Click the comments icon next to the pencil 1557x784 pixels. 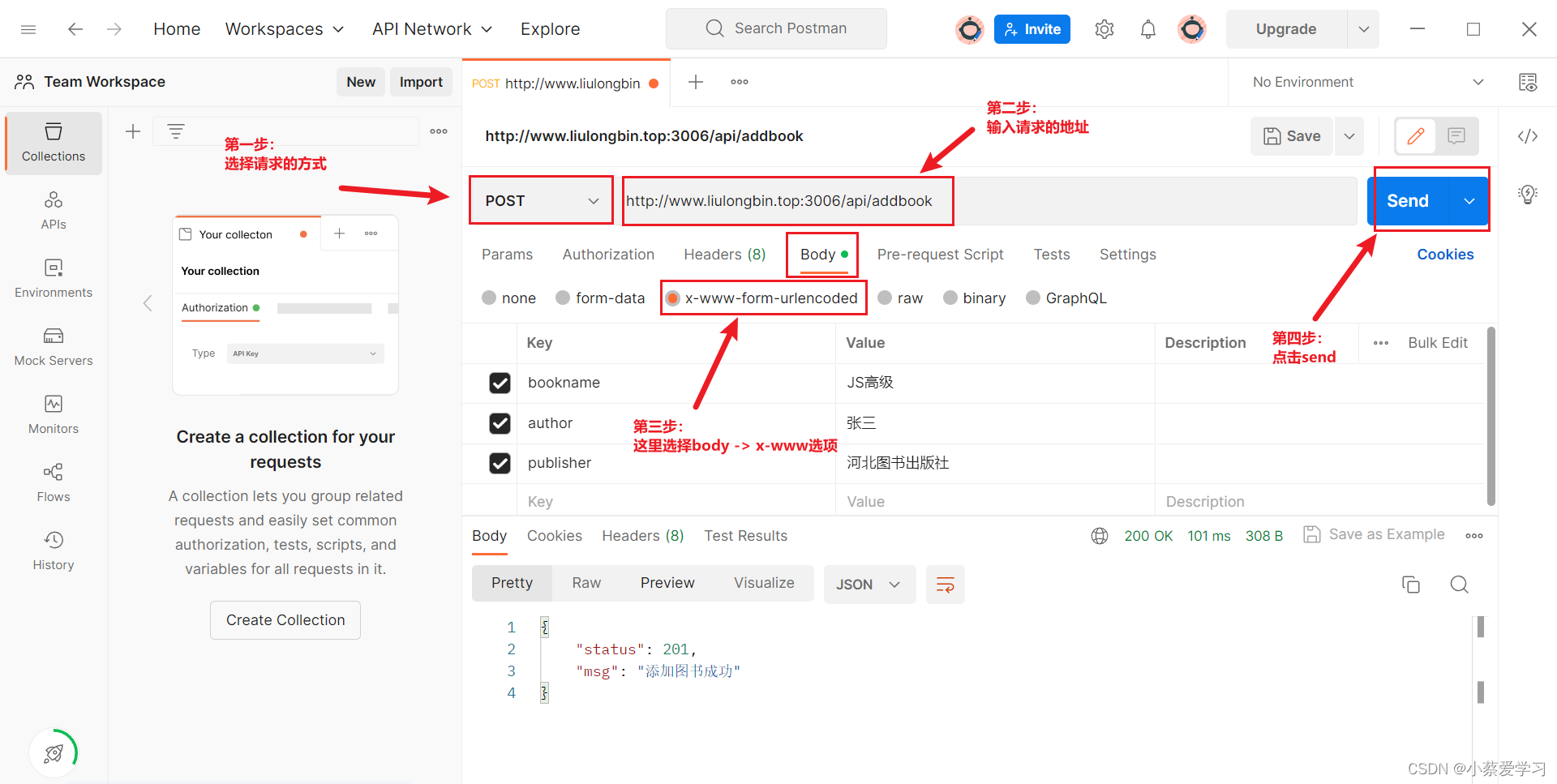tap(1456, 136)
